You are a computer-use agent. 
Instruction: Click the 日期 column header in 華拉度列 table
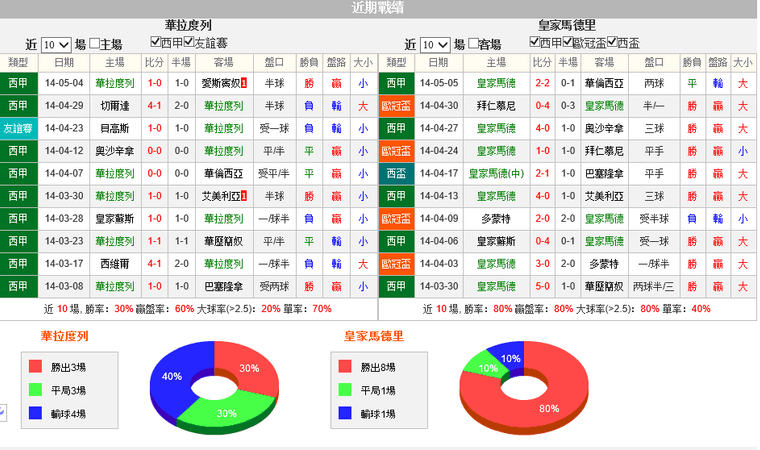(64, 63)
